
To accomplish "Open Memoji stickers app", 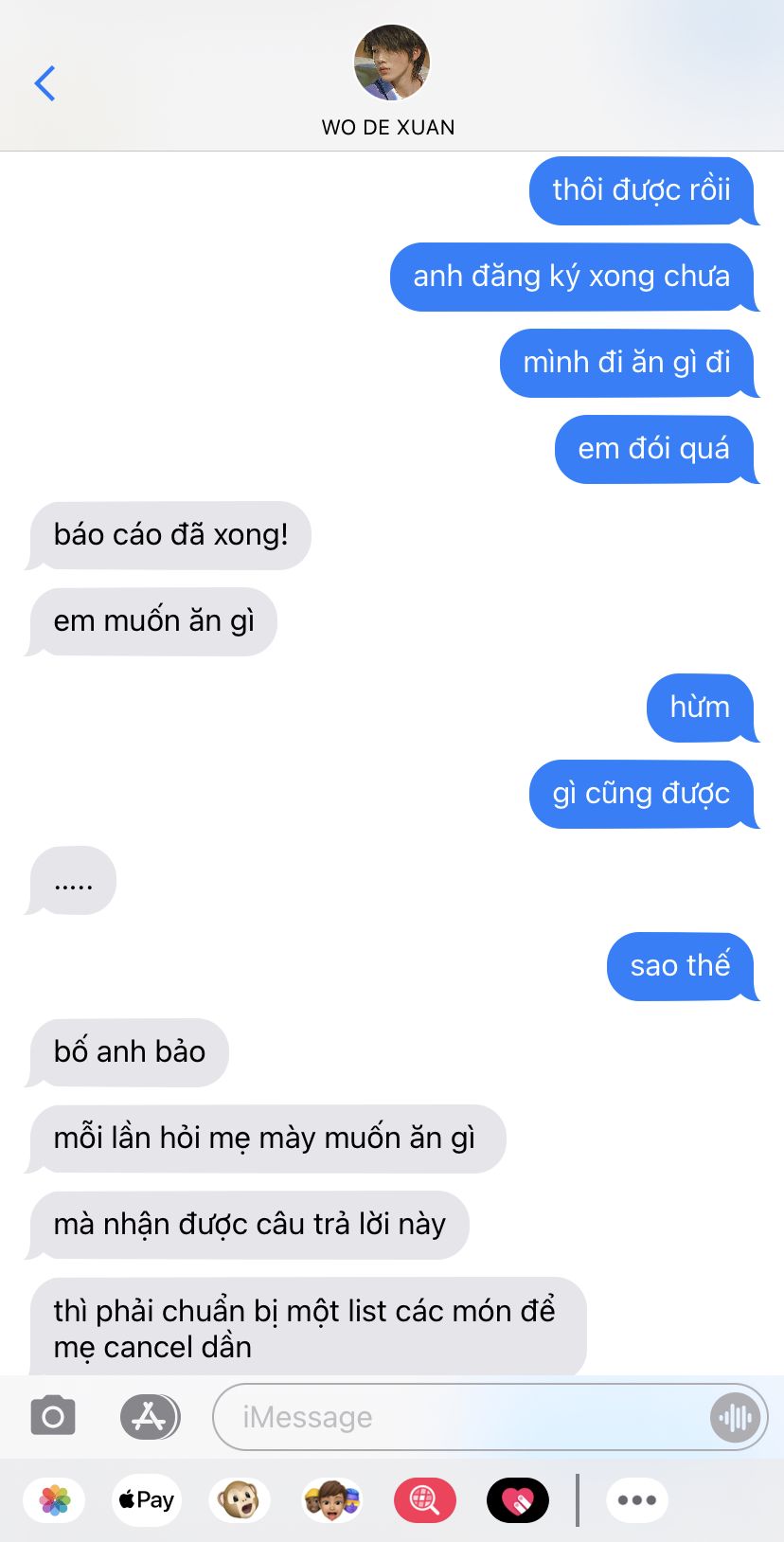I will [331, 1500].
